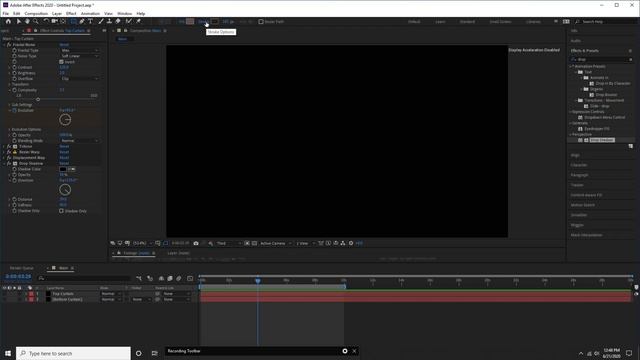640x360 pixels.
Task: Reset the Displacement Map effect
Action: point(64,158)
